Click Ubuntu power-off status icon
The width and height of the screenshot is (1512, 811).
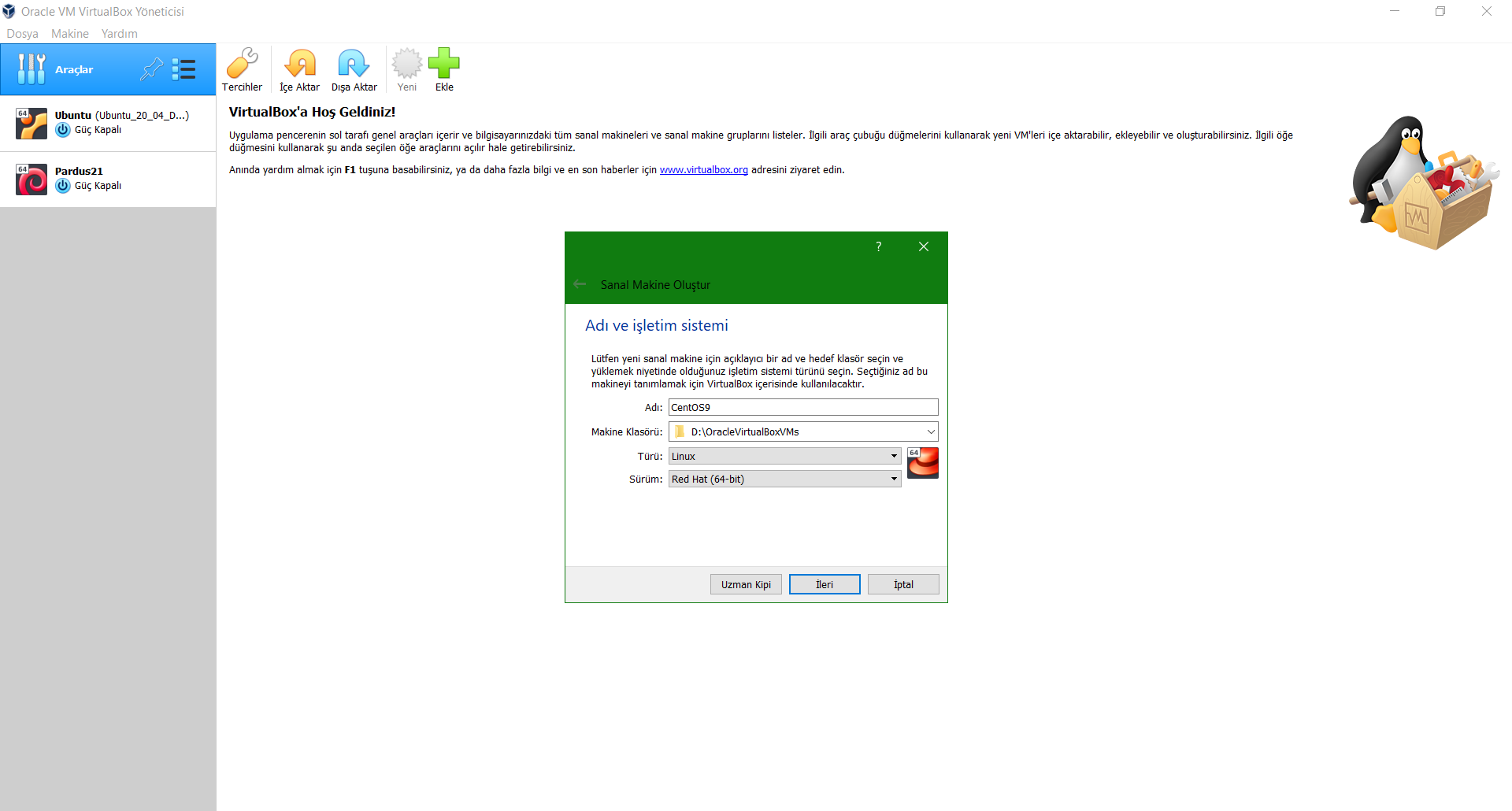[x=63, y=130]
